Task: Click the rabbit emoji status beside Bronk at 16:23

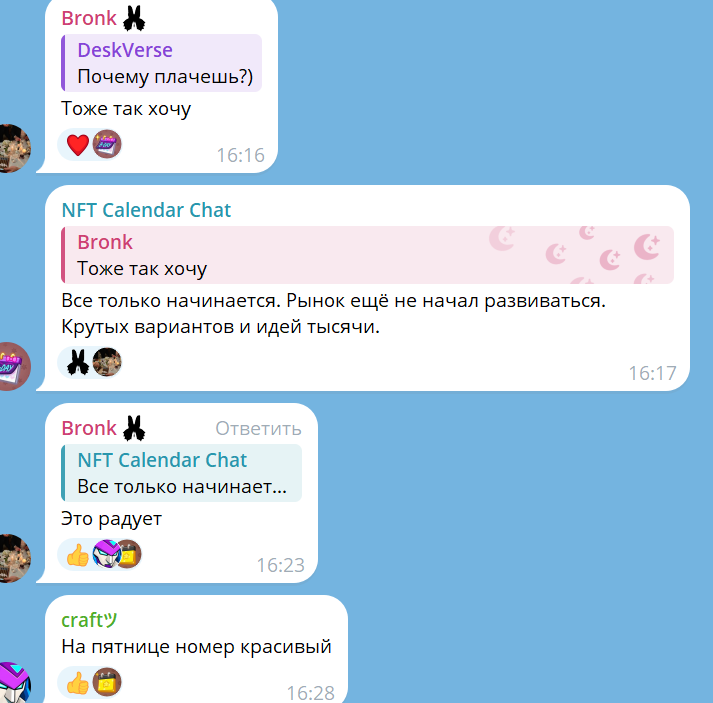Action: click(x=134, y=428)
